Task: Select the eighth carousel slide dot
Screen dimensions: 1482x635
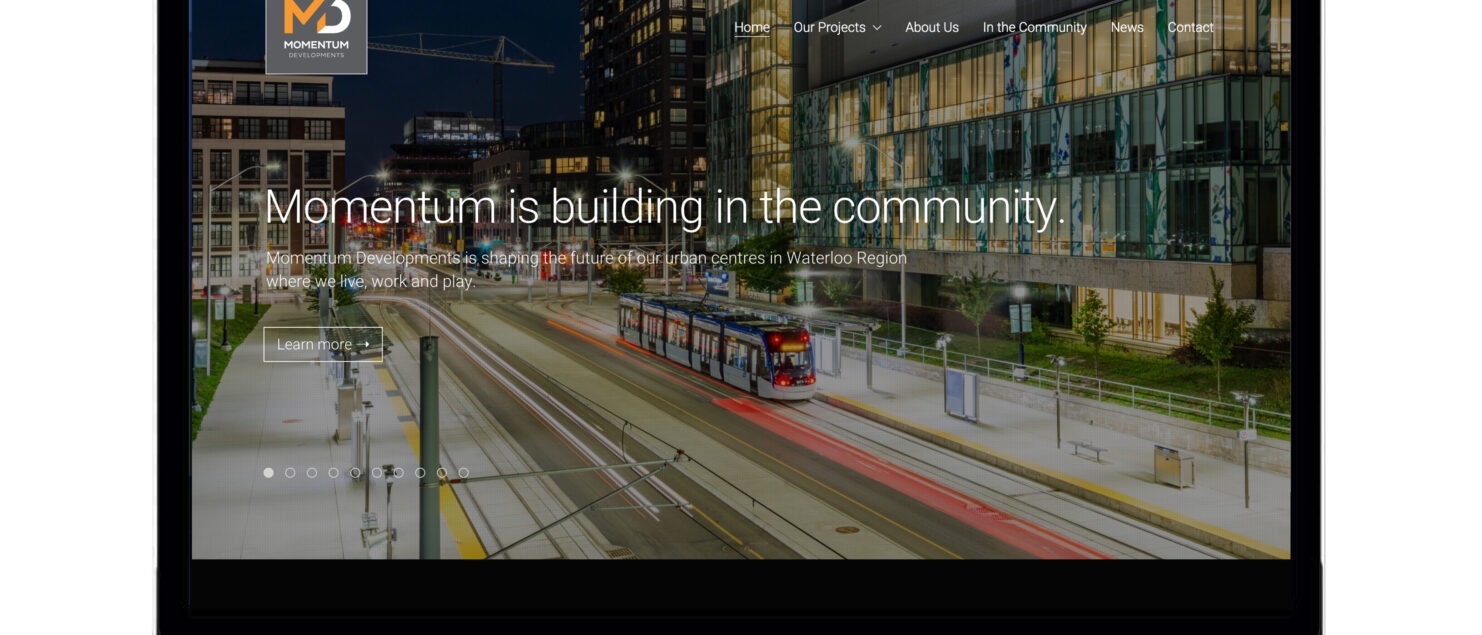Action: 420,473
